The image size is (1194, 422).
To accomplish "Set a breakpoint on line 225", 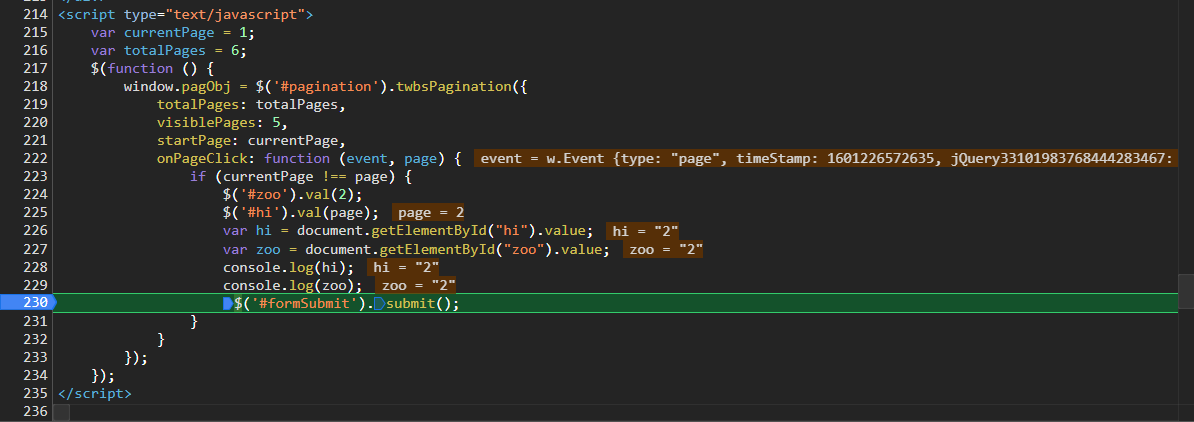I will [34, 212].
